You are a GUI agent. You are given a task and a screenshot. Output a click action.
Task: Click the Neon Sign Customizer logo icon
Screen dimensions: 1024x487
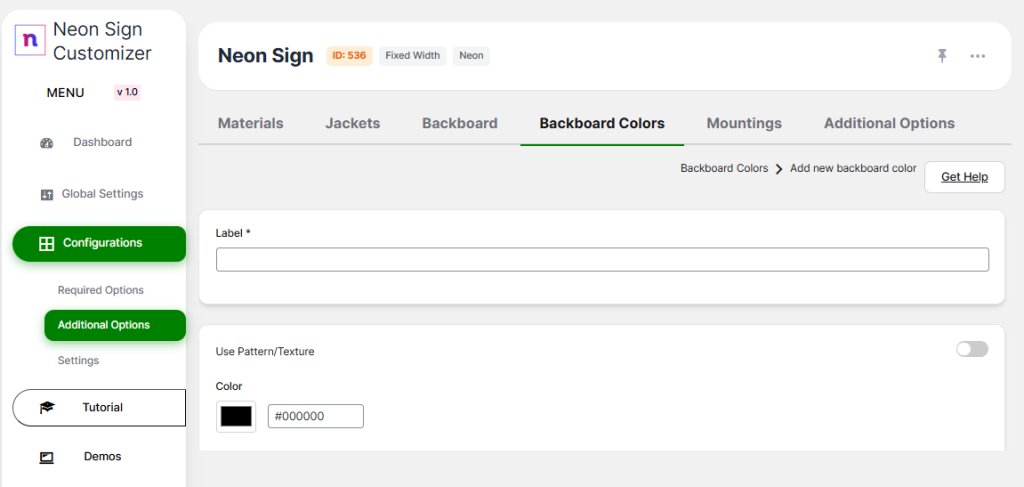(29, 40)
